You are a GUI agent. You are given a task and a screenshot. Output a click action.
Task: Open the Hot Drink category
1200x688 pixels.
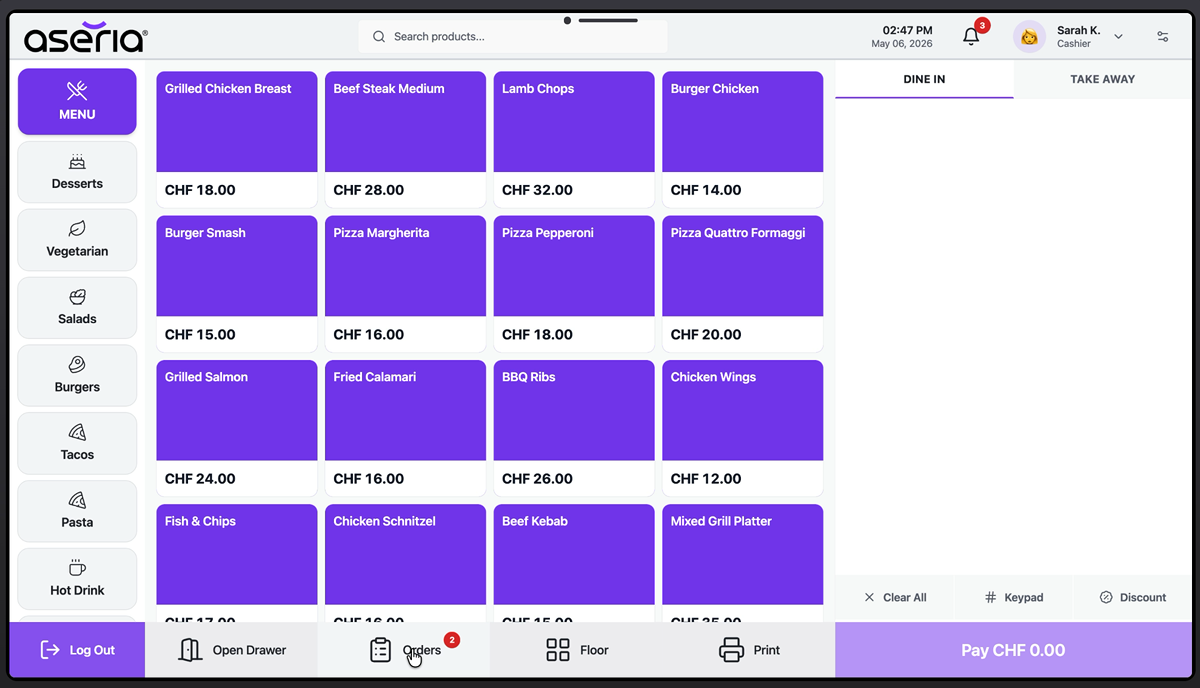(x=77, y=579)
